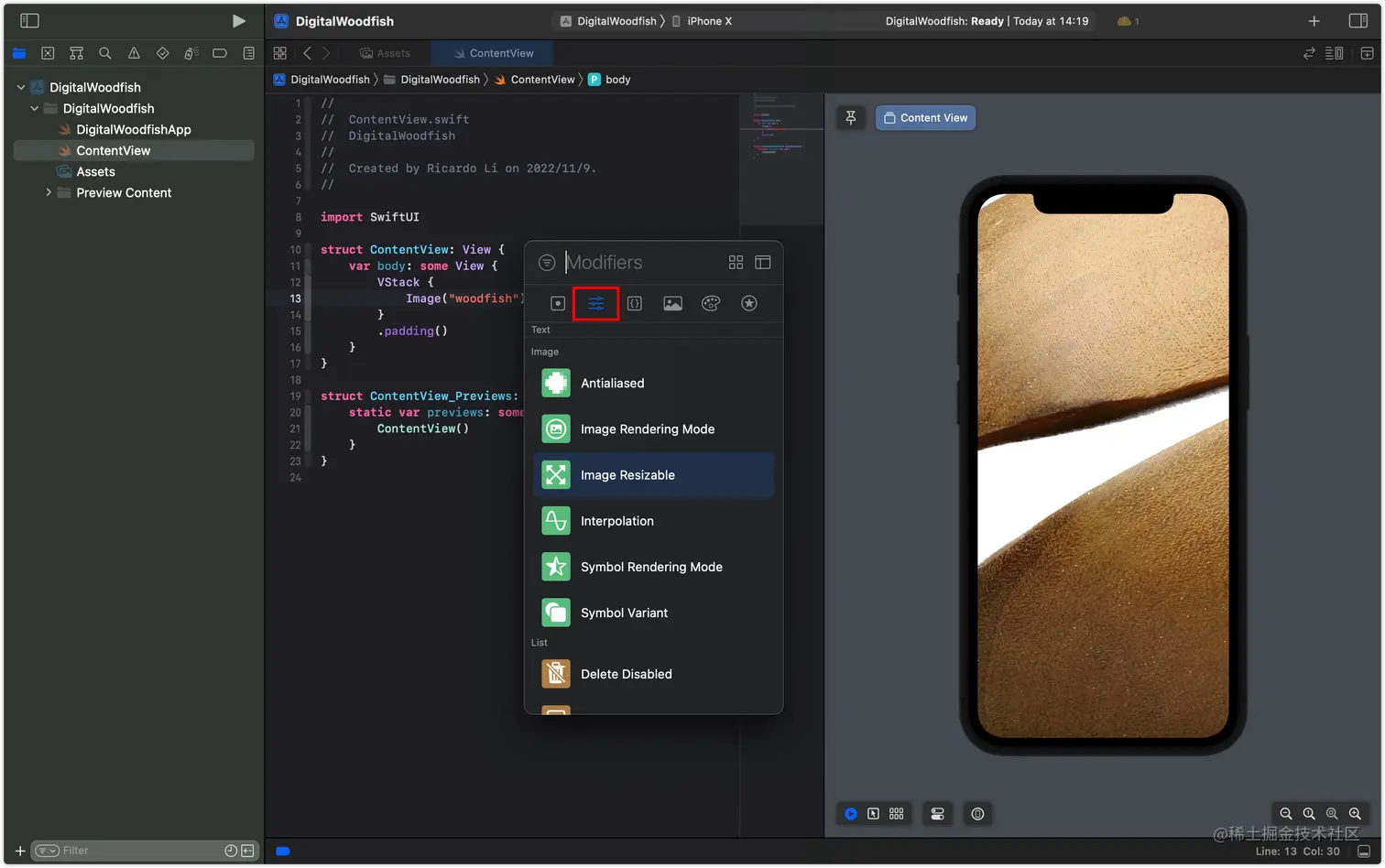Toggle the inspector sidebar visibility

[x=1358, y=20]
